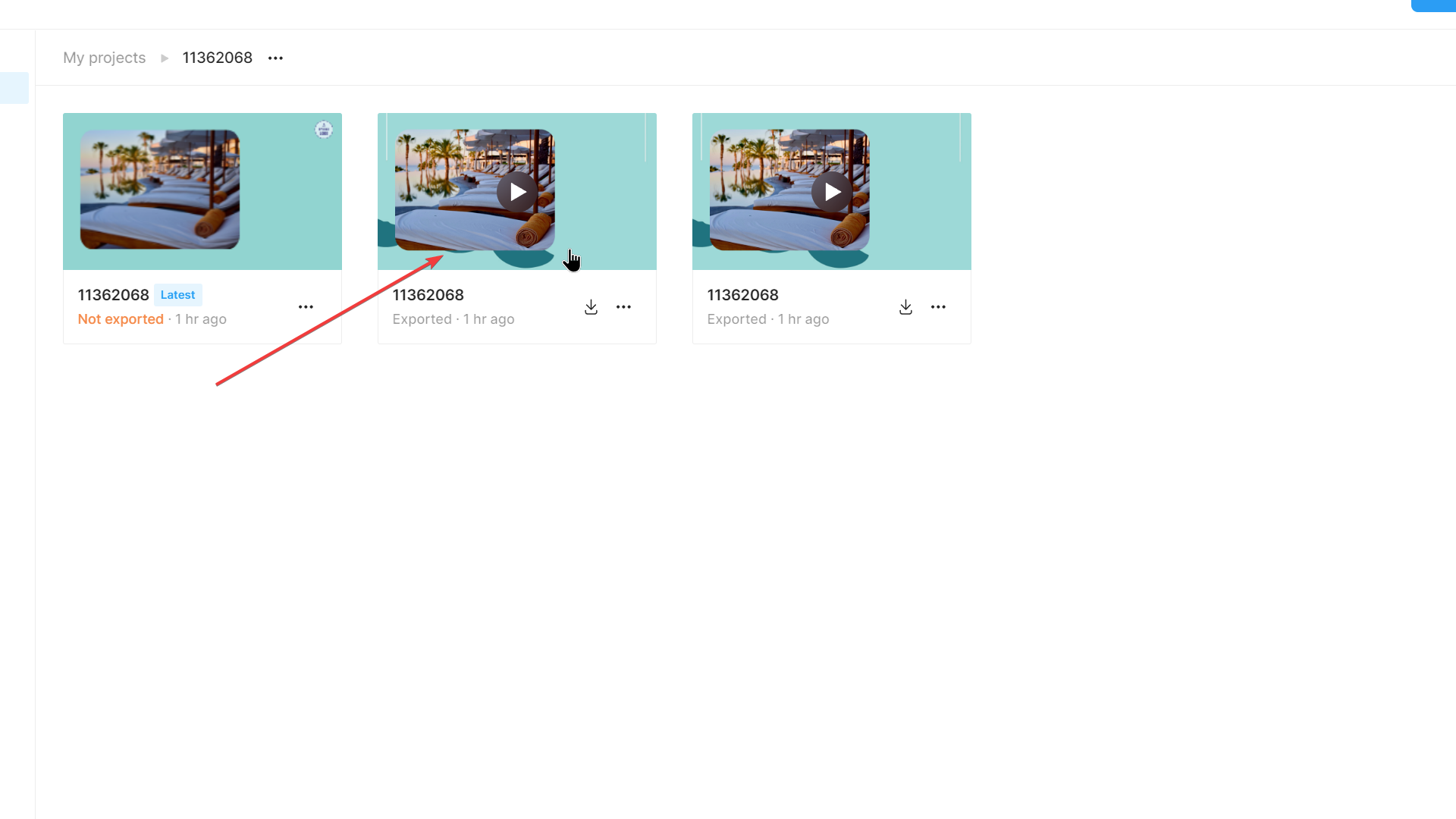This screenshot has height=819, width=1456.
Task: Play the middle exported video
Action: click(x=518, y=192)
